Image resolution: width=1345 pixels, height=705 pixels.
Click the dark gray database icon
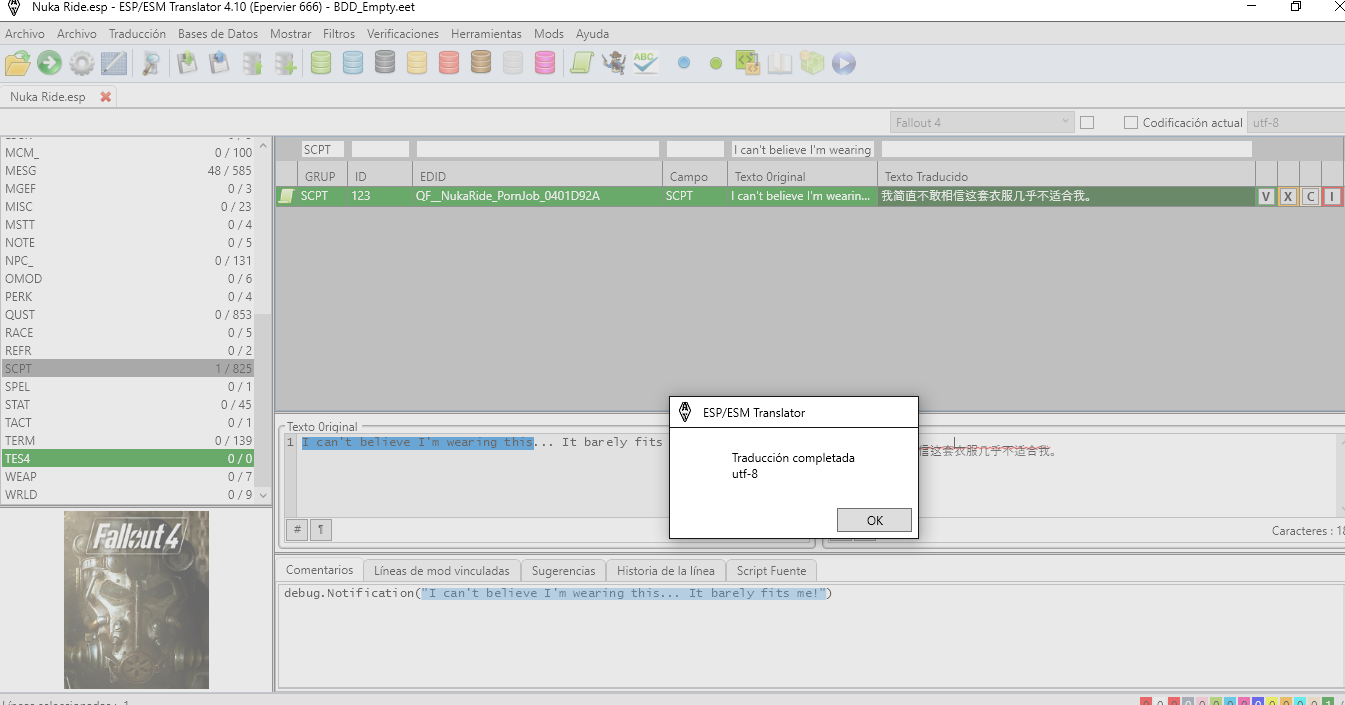point(385,64)
